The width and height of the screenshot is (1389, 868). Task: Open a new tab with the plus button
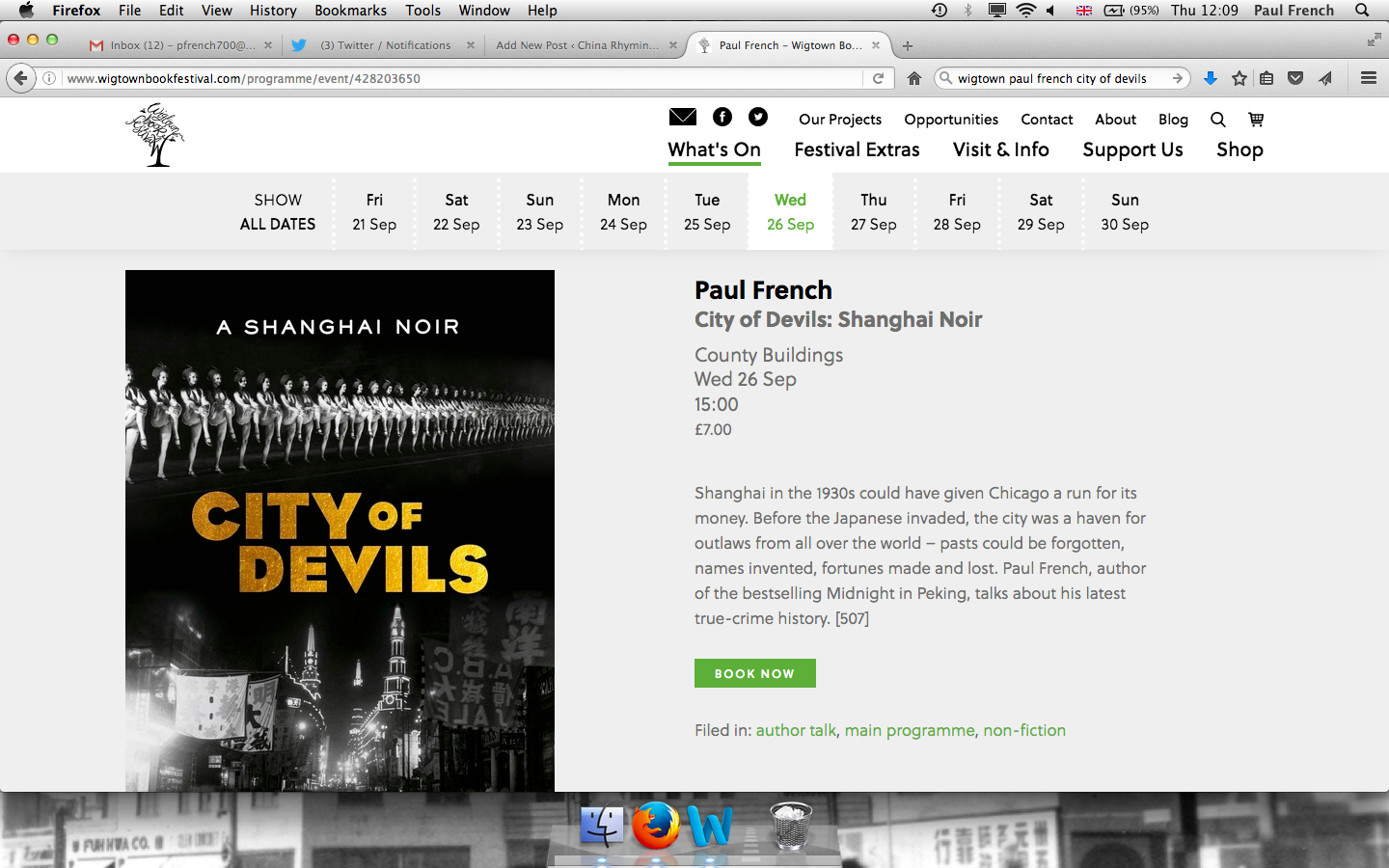tap(907, 45)
